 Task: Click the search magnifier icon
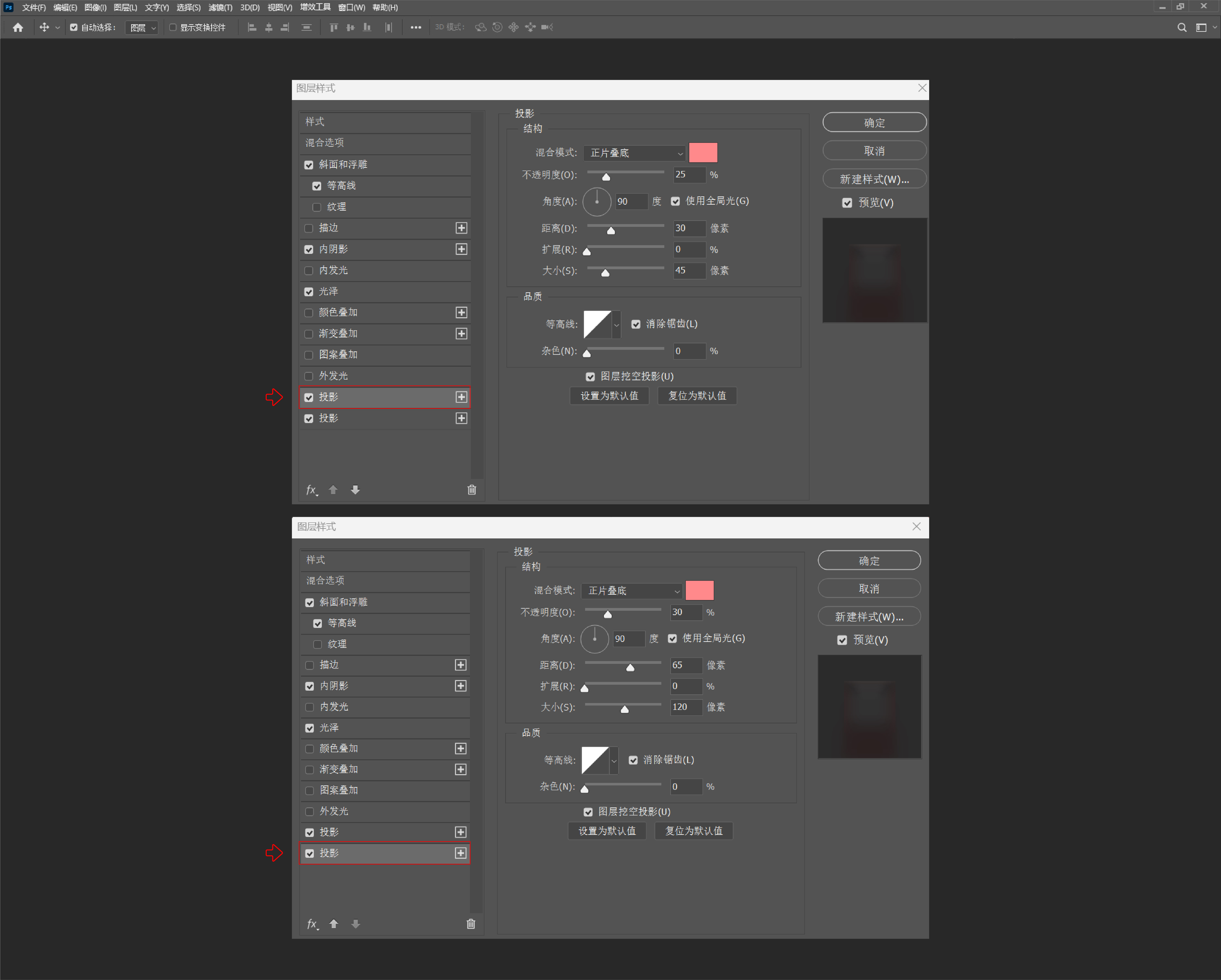[x=1182, y=27]
